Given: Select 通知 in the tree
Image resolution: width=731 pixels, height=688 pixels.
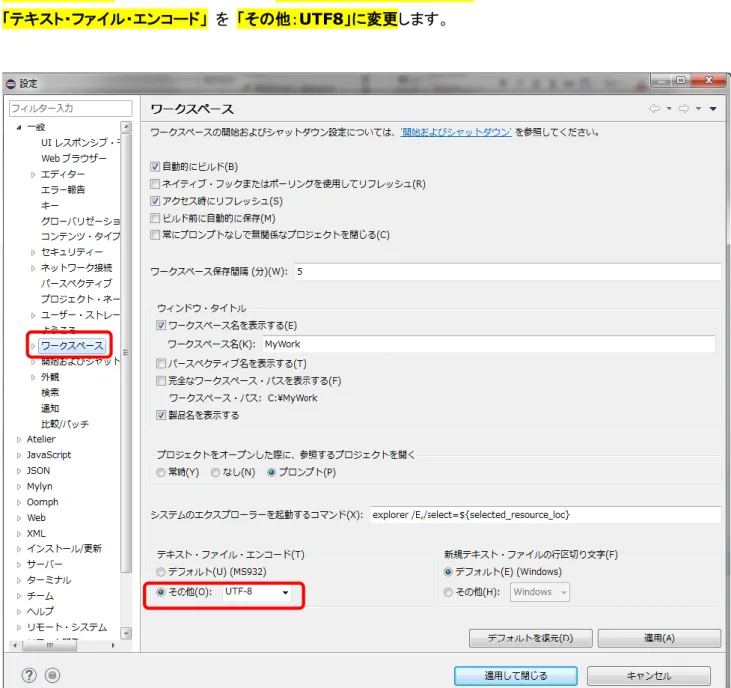Looking at the screenshot, I should point(50,408).
